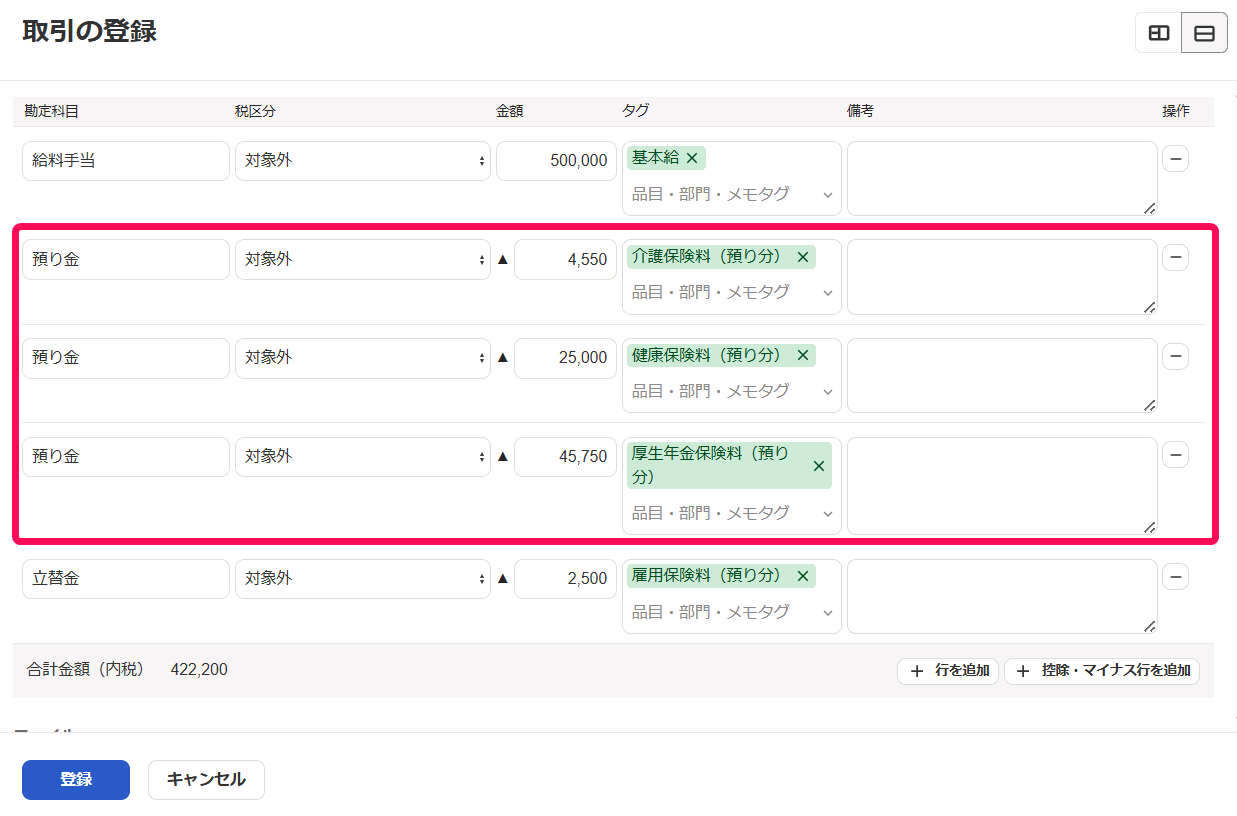Edit account field of 45,750 row
The image size is (1237, 816).
click(126, 457)
